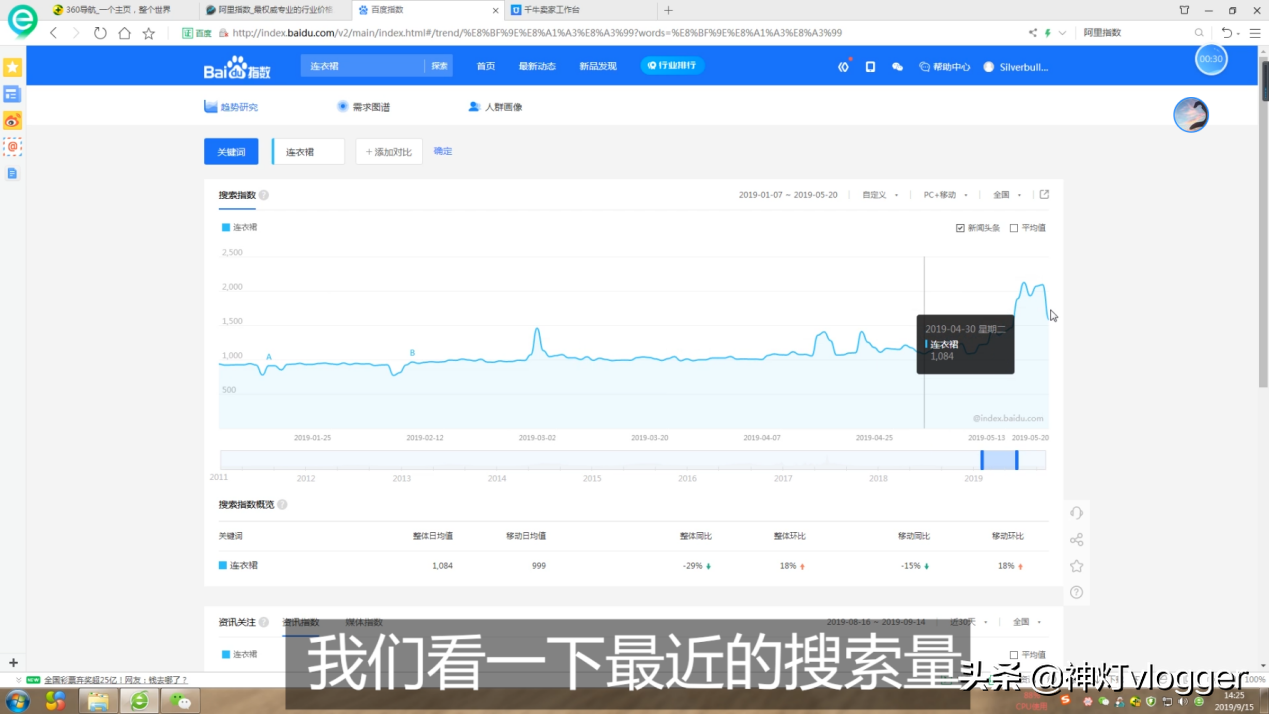Uncheck the 新闻头条 checkbox

pyautogui.click(x=960, y=228)
